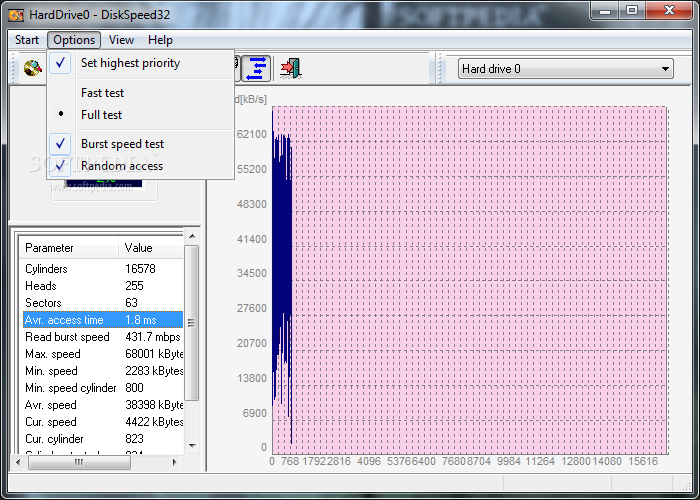This screenshot has height=500, width=700.
Task: Select the Read burst speed row
Action: pos(103,337)
